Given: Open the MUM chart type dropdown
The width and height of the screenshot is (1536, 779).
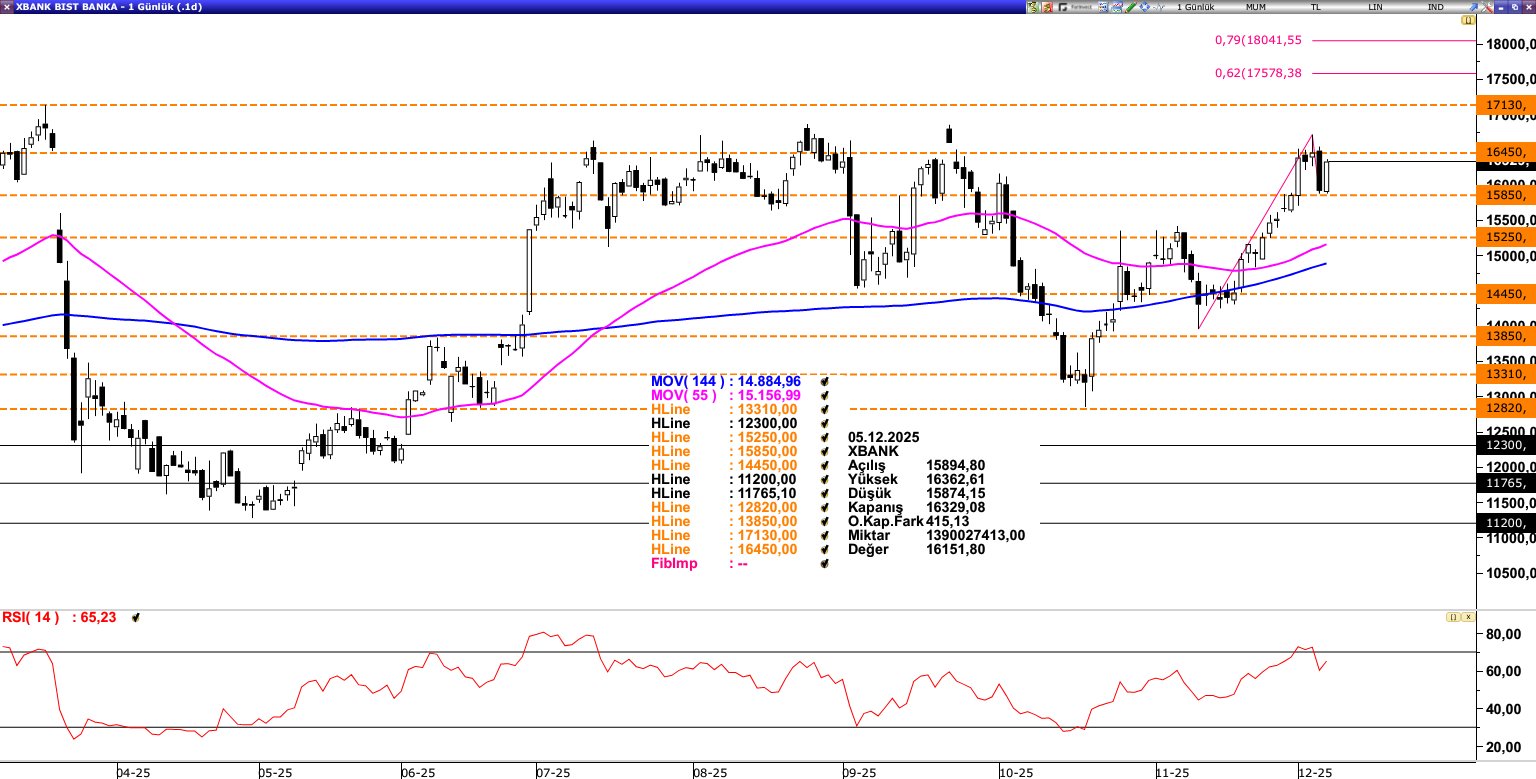Looking at the screenshot, I should pos(1255,7).
